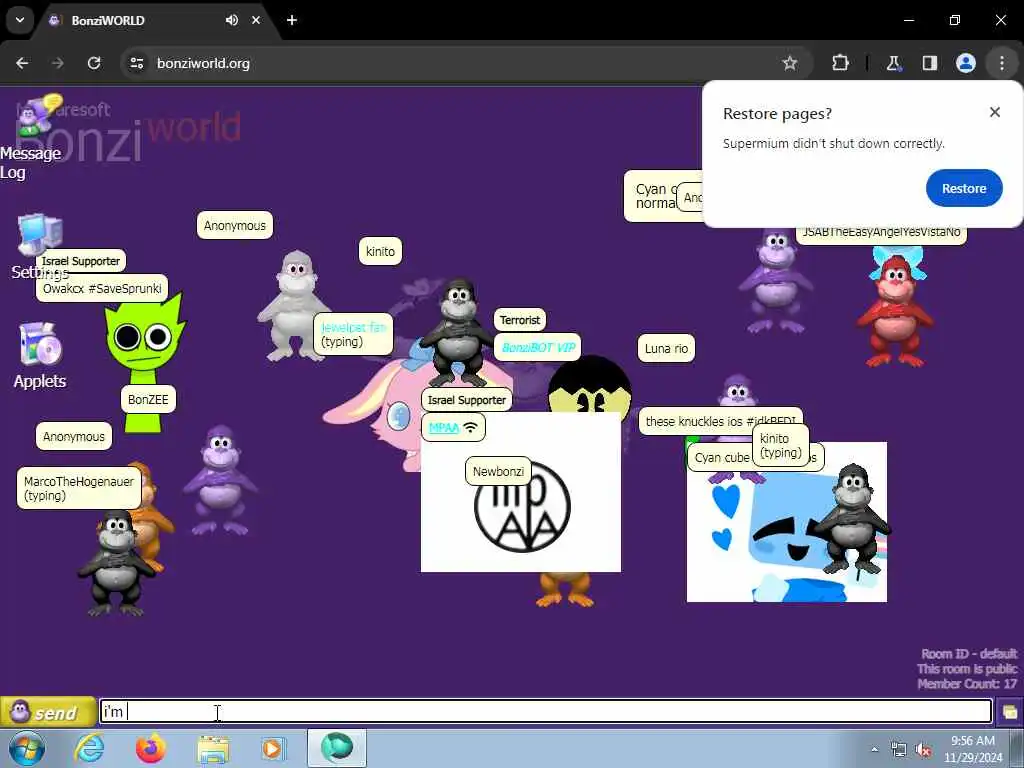1024x768 pixels.
Task: Close the BonziWORLD tab
Action: 256,20
